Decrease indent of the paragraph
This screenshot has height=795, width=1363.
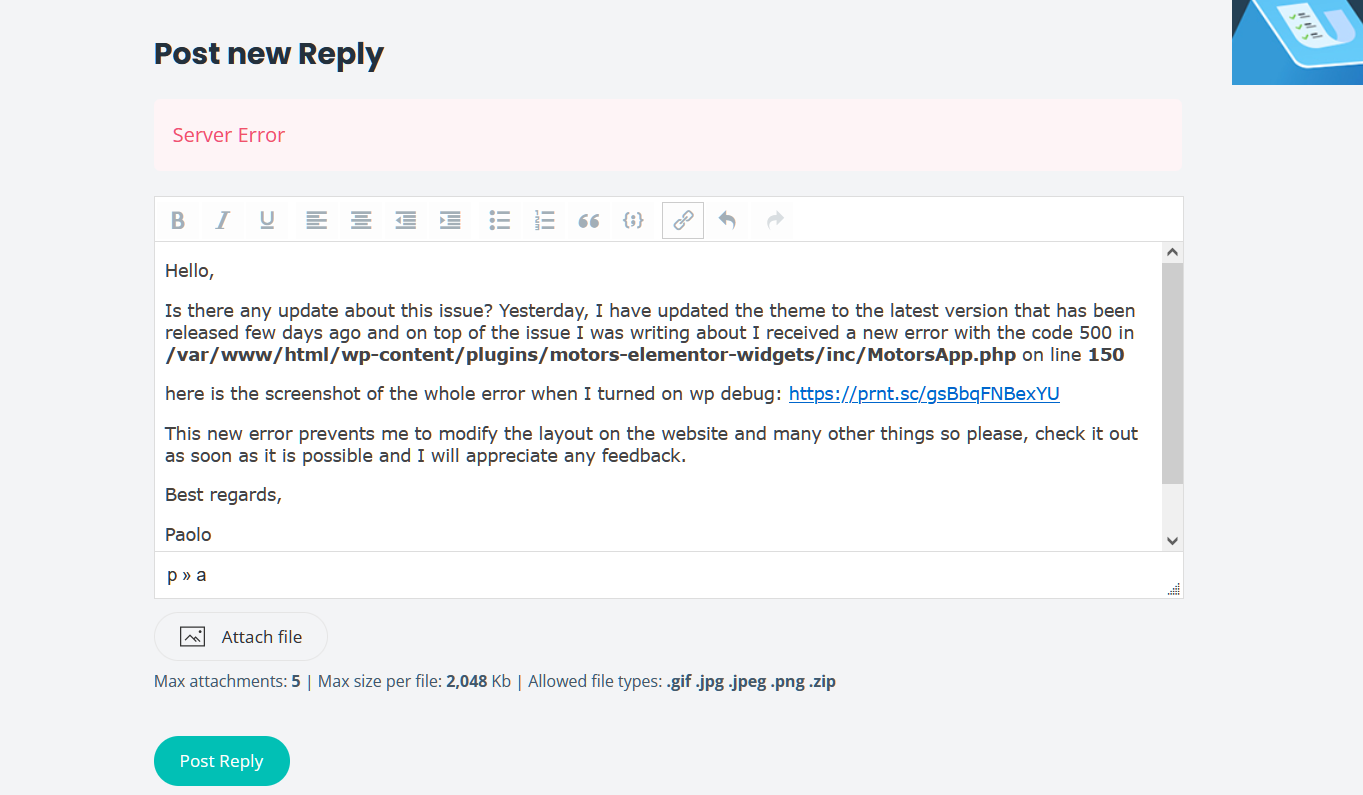coord(406,221)
